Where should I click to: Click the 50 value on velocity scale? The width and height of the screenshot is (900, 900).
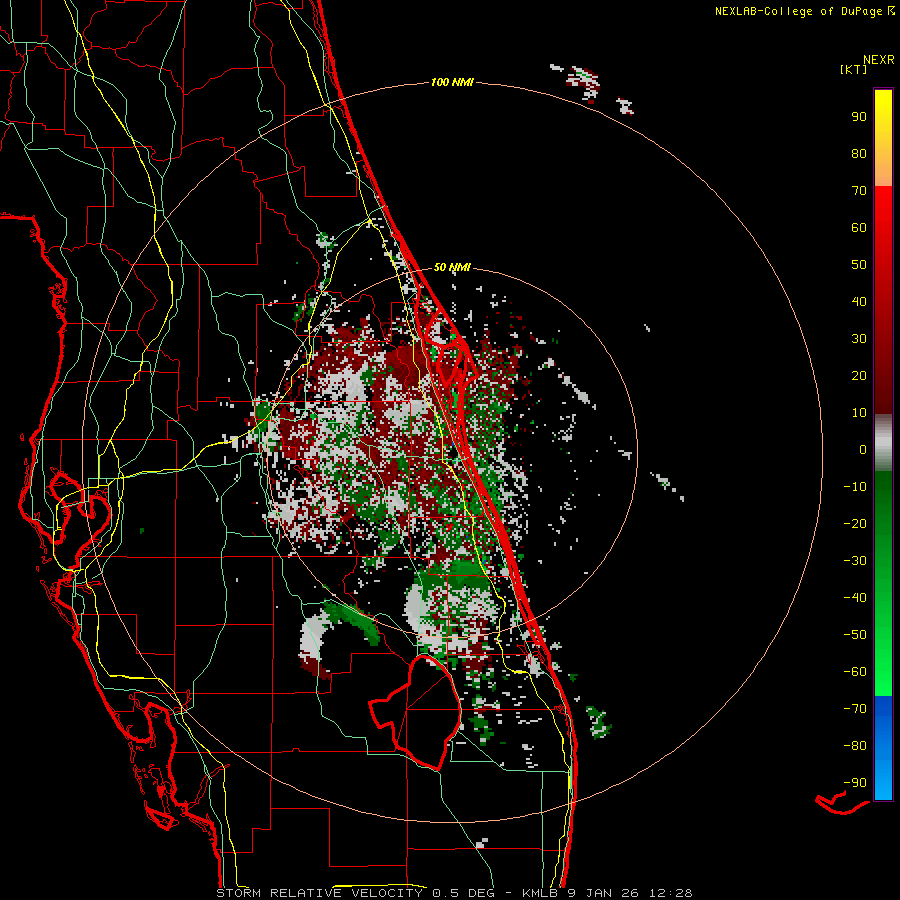tap(859, 265)
